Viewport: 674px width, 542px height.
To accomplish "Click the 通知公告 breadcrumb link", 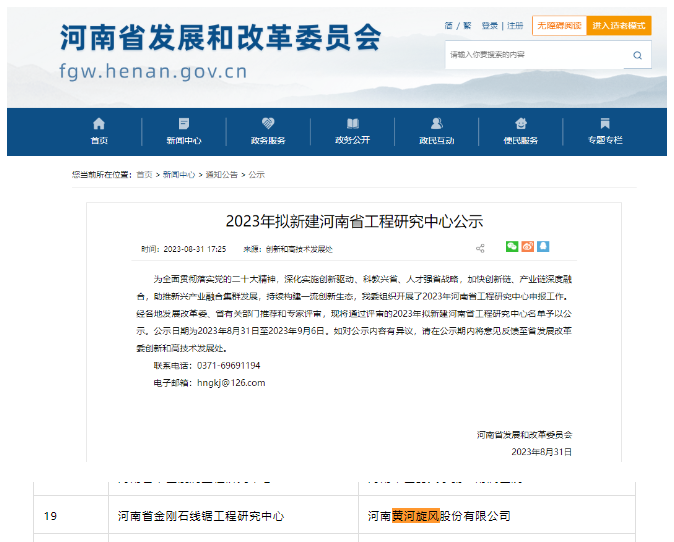I will 222,175.
